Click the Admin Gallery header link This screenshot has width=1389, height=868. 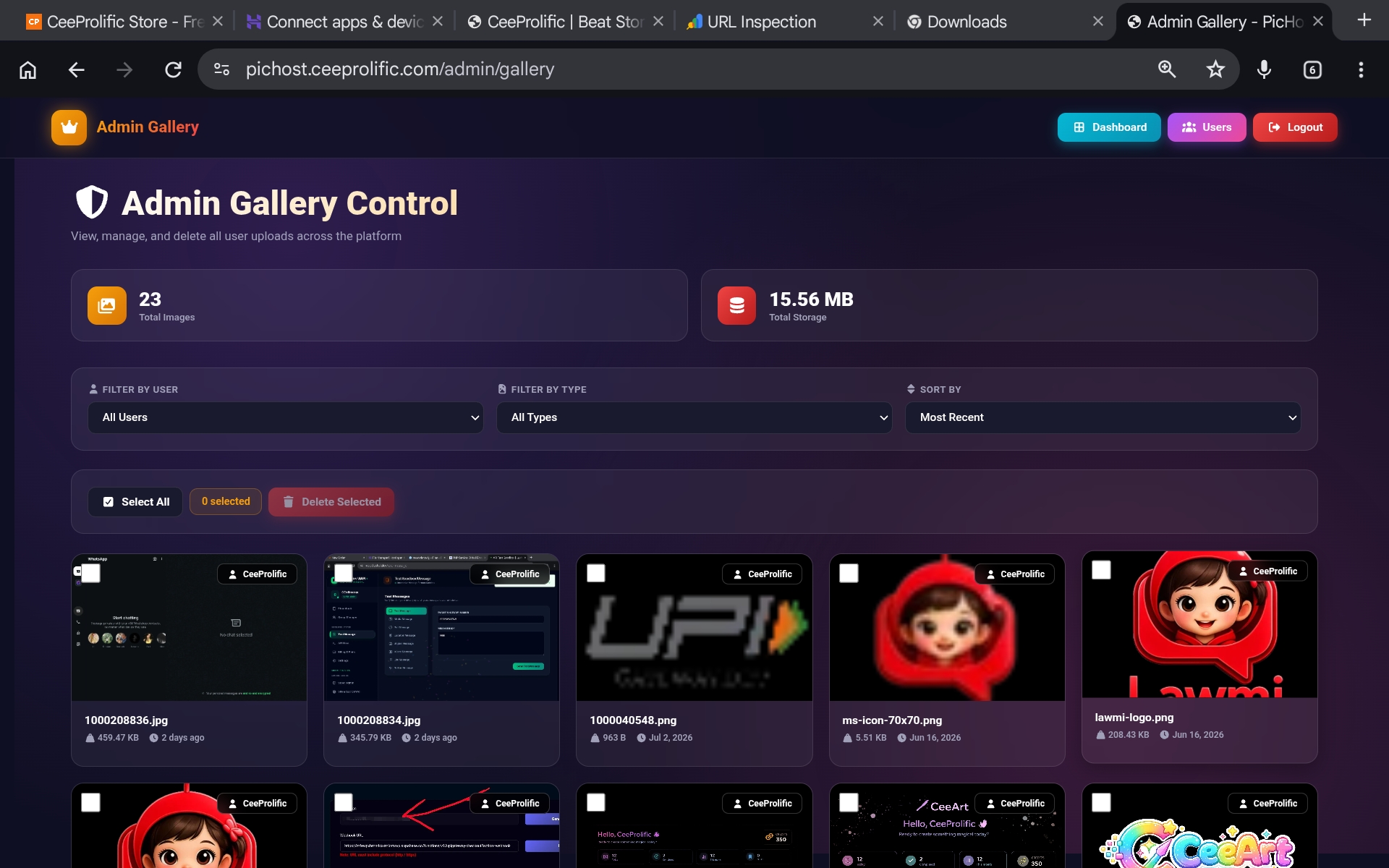tap(148, 127)
